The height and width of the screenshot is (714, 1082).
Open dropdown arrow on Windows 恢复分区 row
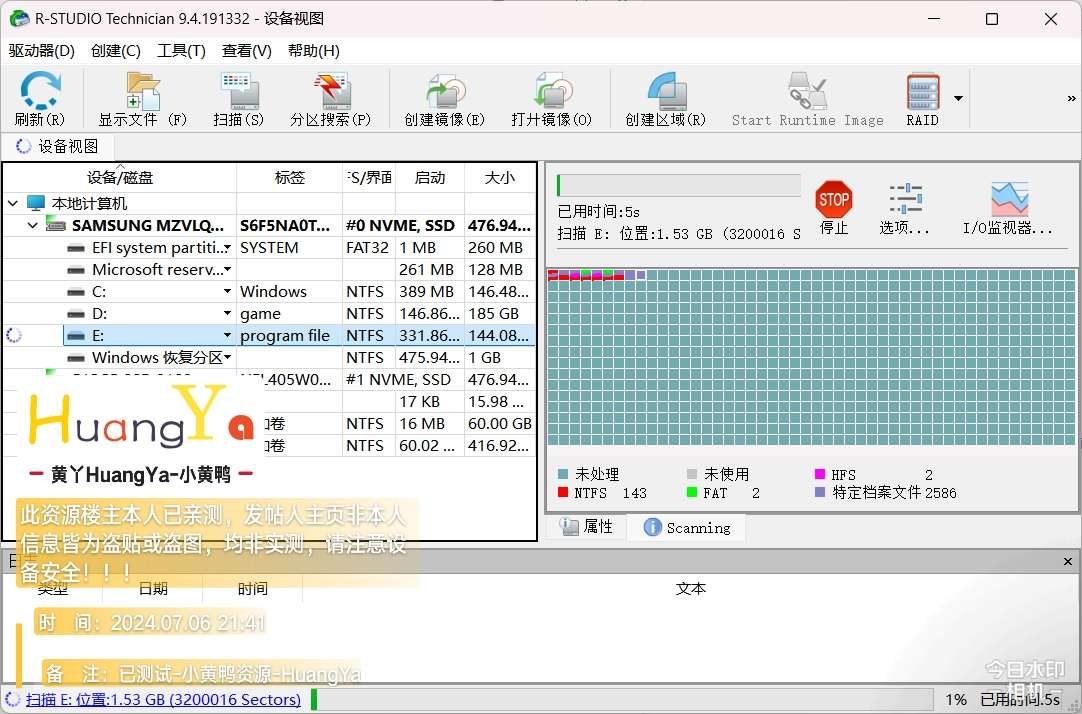228,358
